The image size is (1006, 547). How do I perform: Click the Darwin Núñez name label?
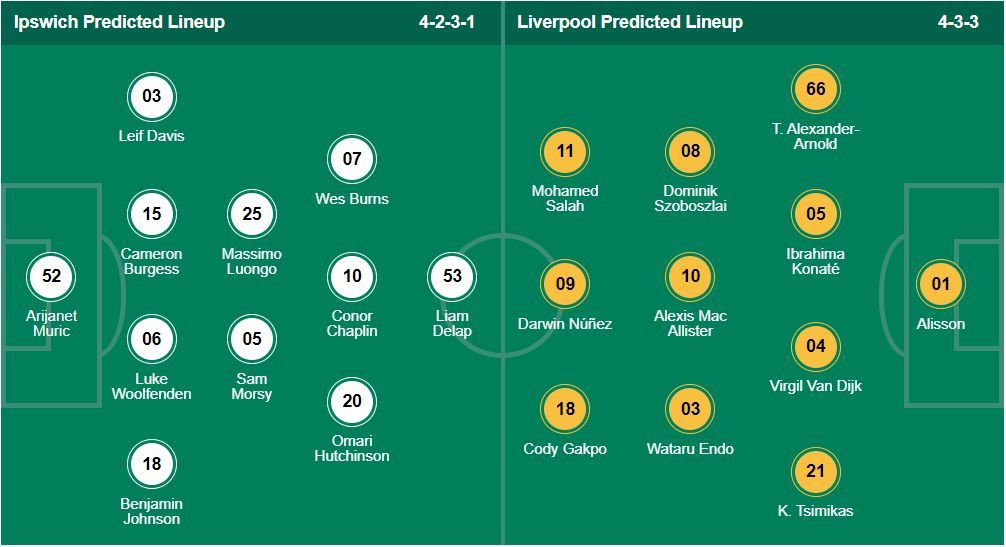[x=565, y=324]
